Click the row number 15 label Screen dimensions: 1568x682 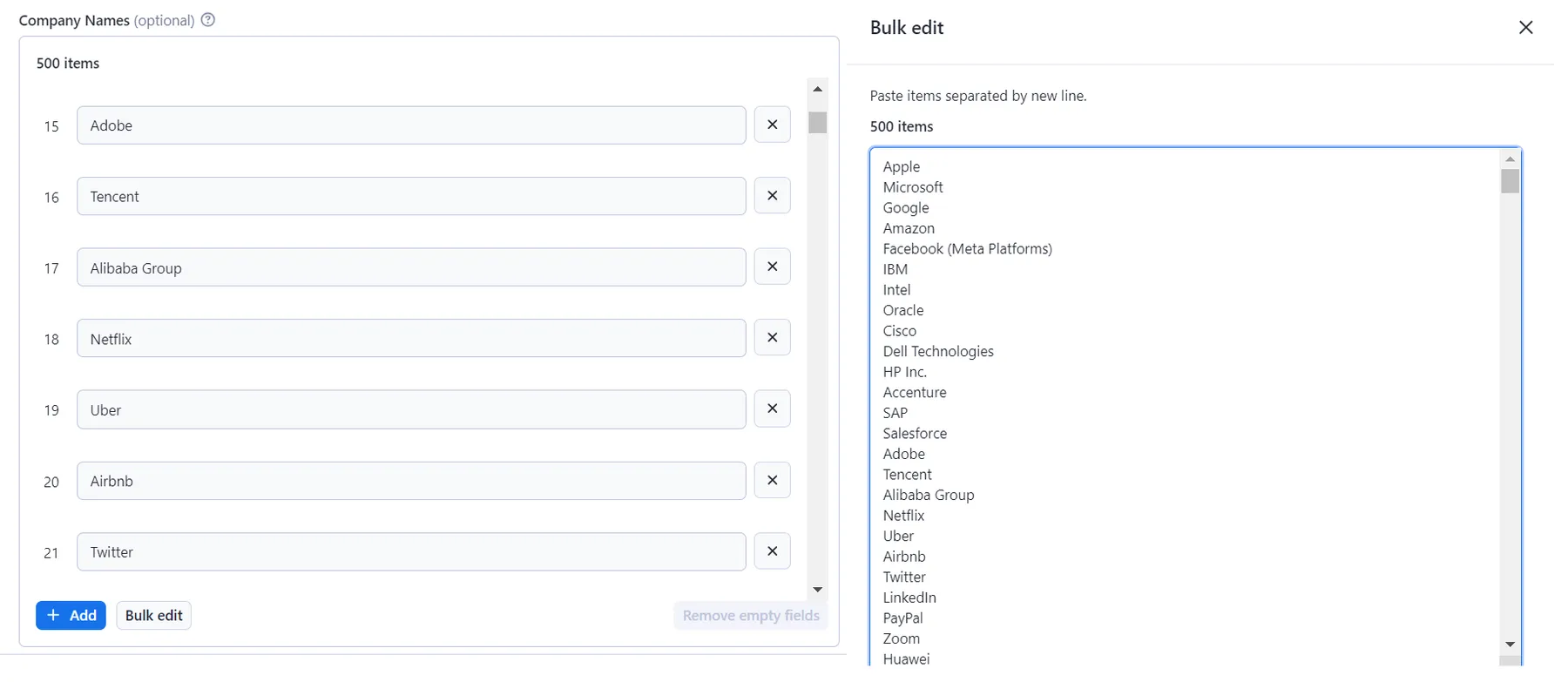[51, 126]
